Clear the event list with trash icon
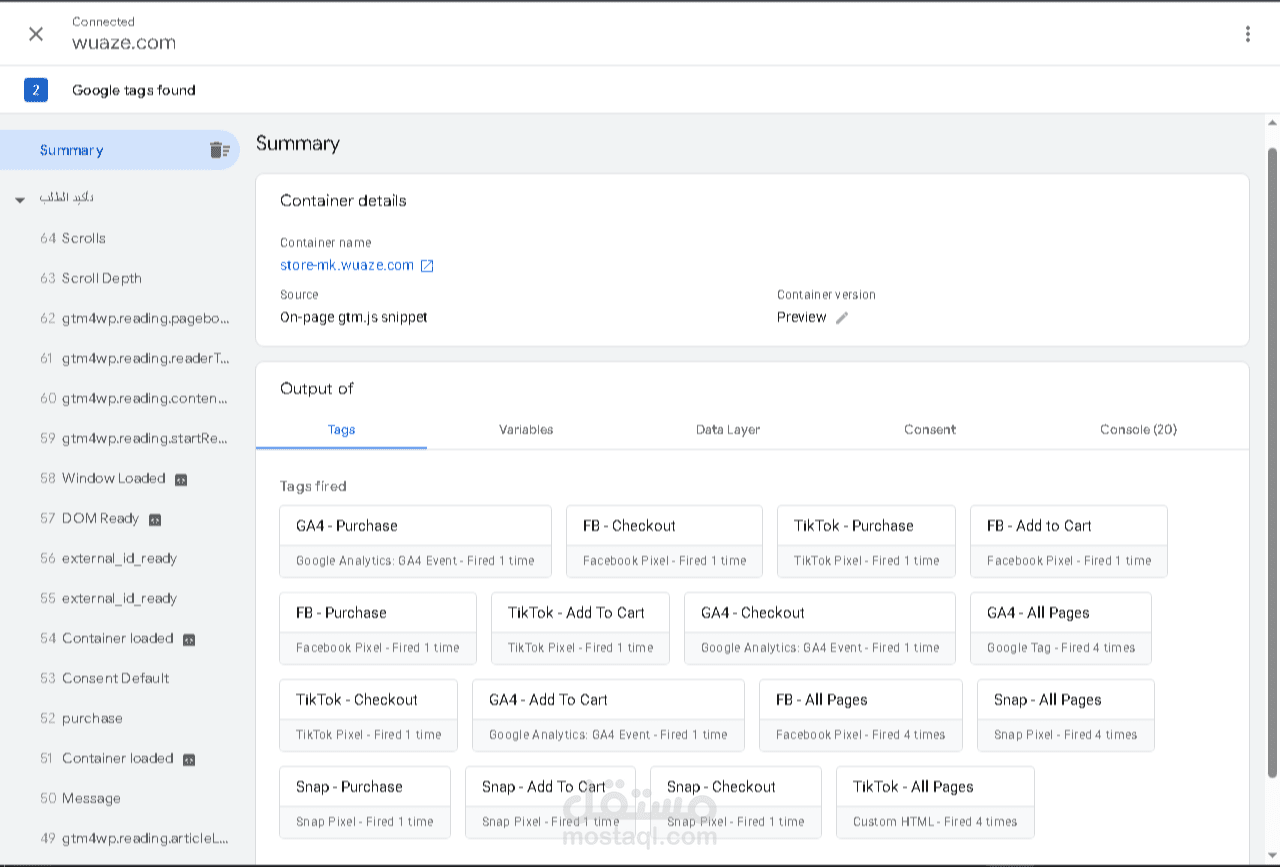Image resolution: width=1280 pixels, height=867 pixels. pos(219,150)
